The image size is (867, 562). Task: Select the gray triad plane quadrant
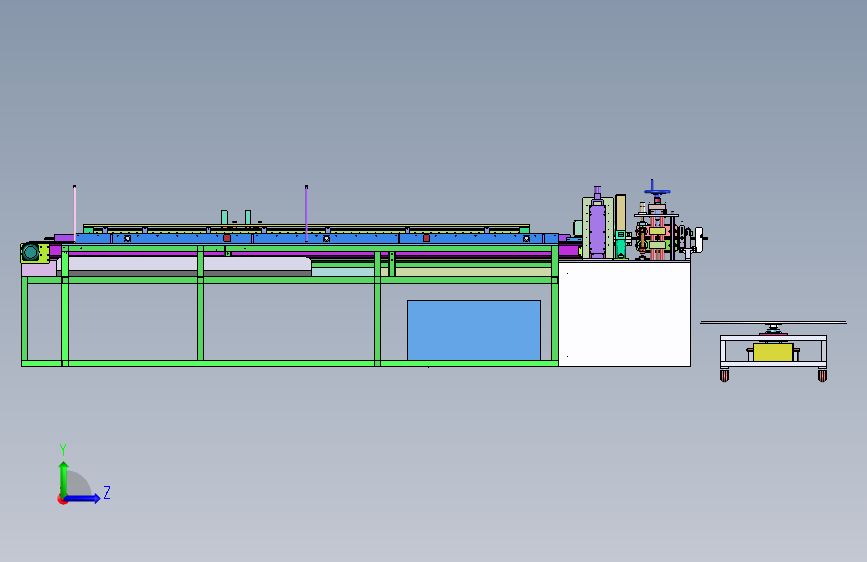79,484
